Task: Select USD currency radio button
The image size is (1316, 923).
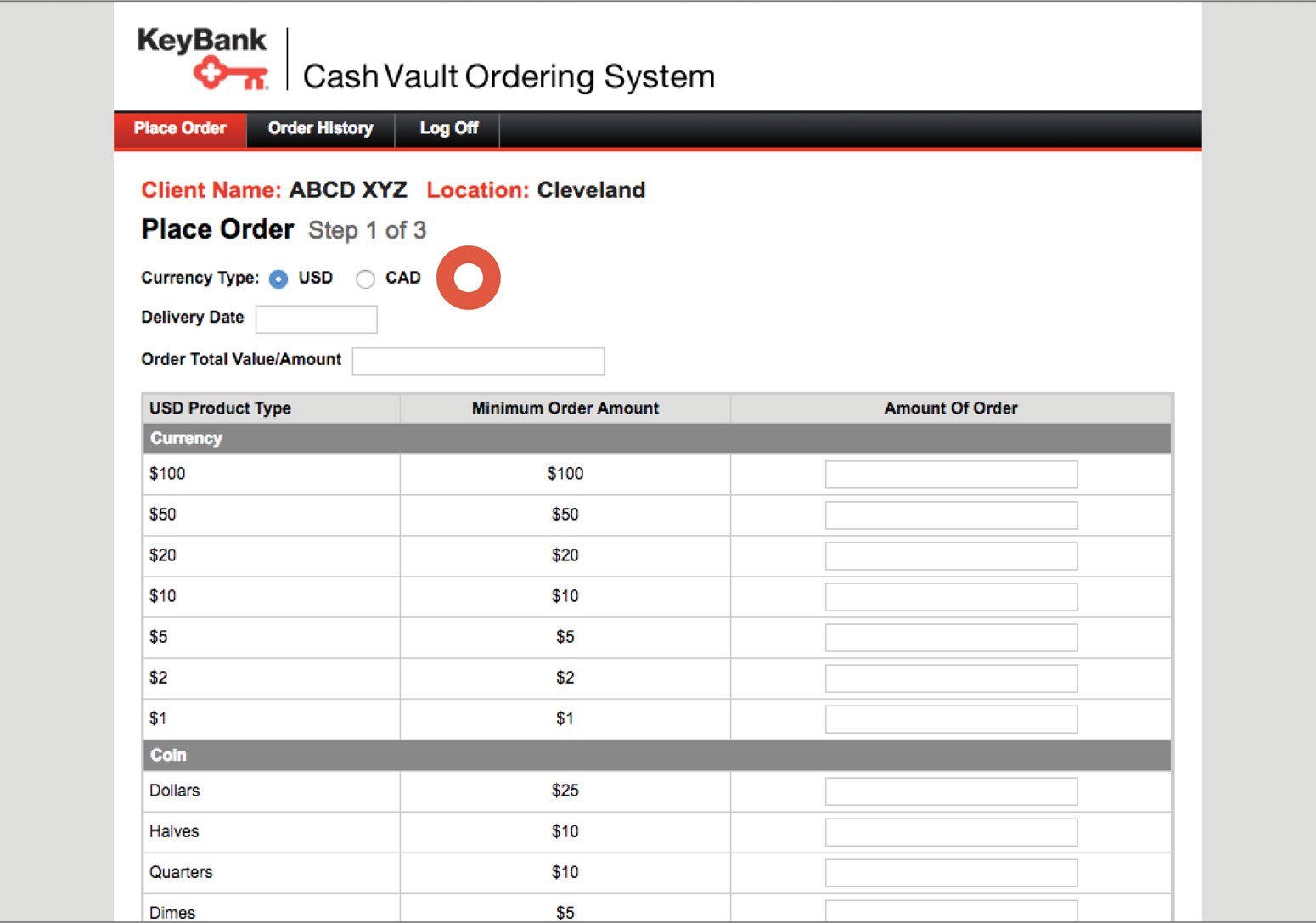Action: [x=278, y=279]
